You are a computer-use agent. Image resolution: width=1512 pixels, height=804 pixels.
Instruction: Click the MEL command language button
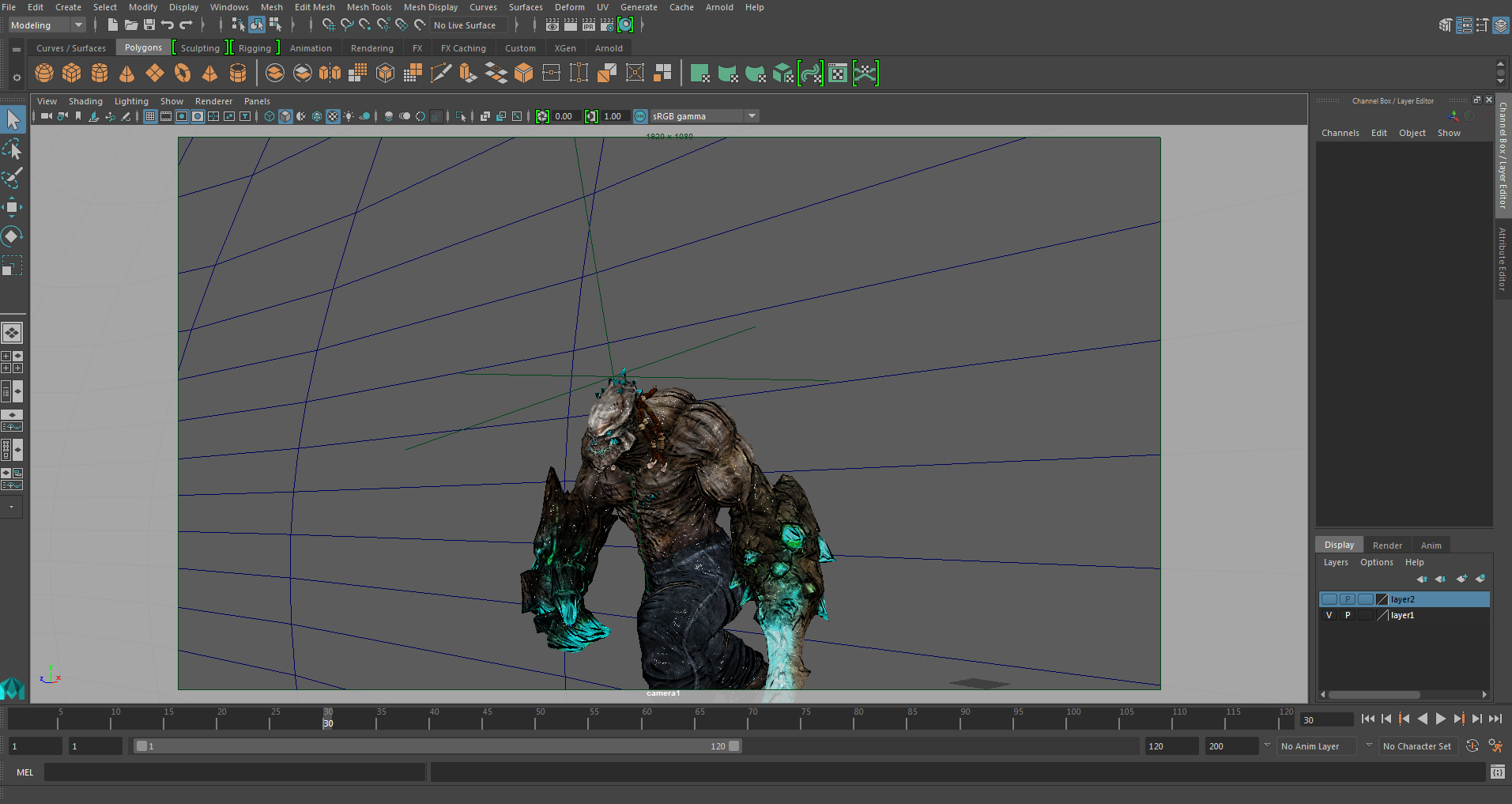(25, 772)
